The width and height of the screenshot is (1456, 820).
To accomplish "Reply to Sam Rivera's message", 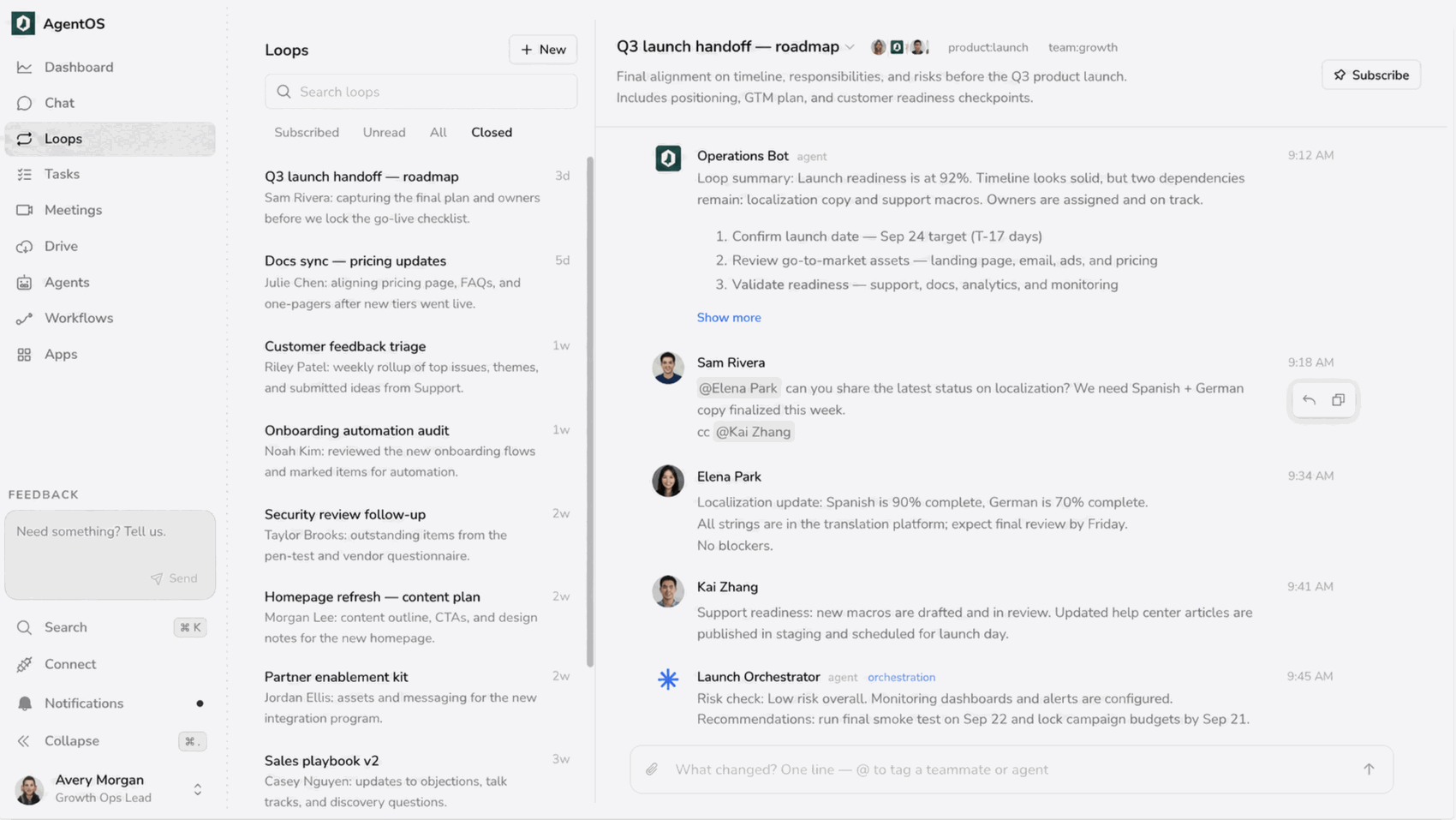I will pyautogui.click(x=1309, y=400).
